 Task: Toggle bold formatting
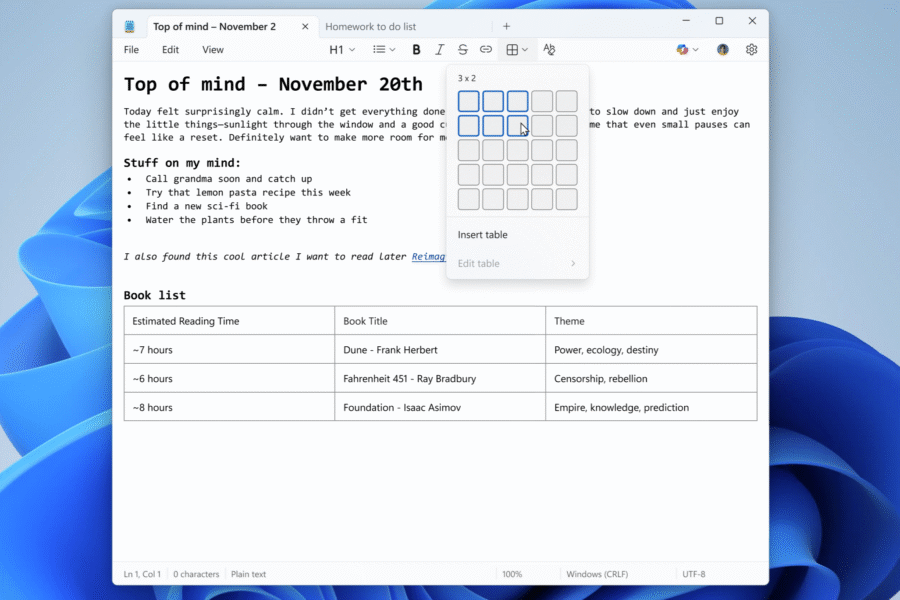tap(416, 48)
